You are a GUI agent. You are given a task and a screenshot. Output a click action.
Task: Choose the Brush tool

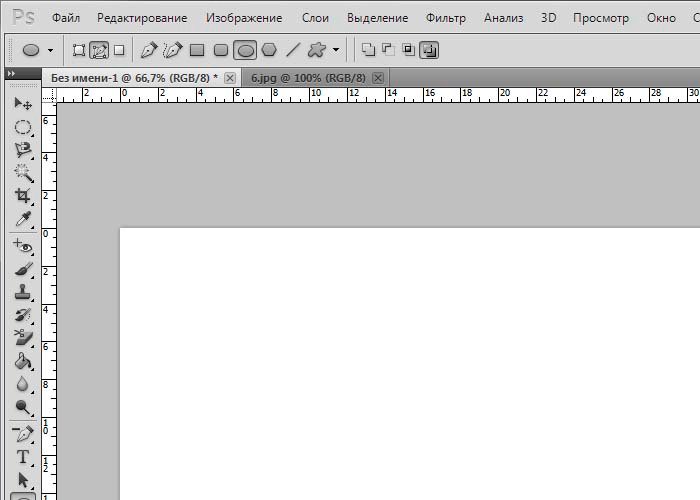(22, 268)
